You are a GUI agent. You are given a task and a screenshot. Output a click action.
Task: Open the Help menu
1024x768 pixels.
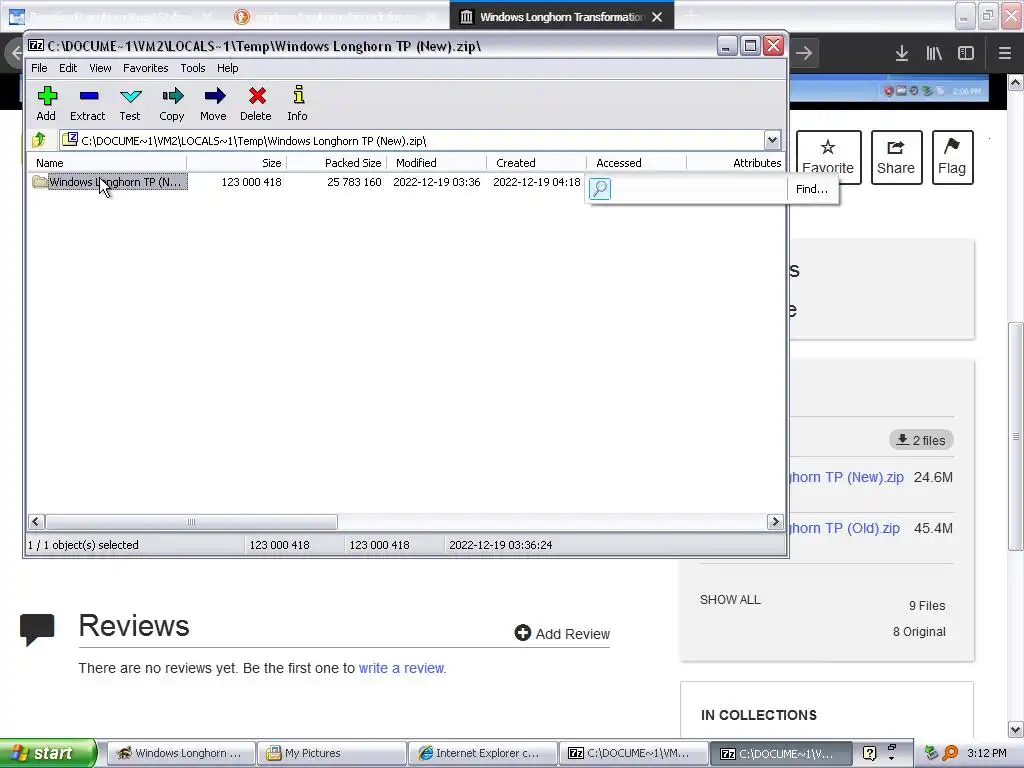227,68
